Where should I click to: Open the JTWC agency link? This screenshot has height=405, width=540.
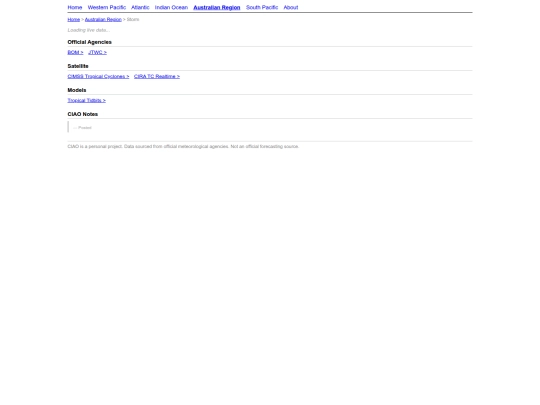(97, 52)
